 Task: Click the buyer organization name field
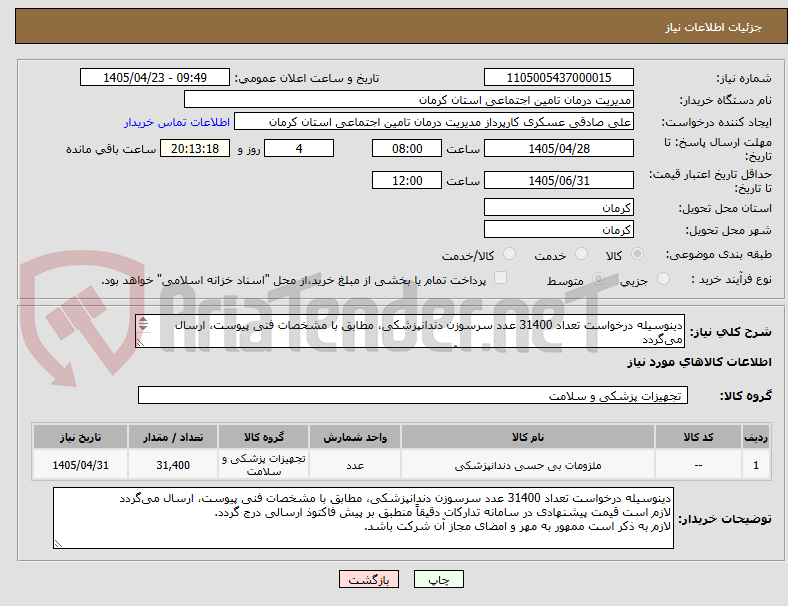(x=409, y=99)
